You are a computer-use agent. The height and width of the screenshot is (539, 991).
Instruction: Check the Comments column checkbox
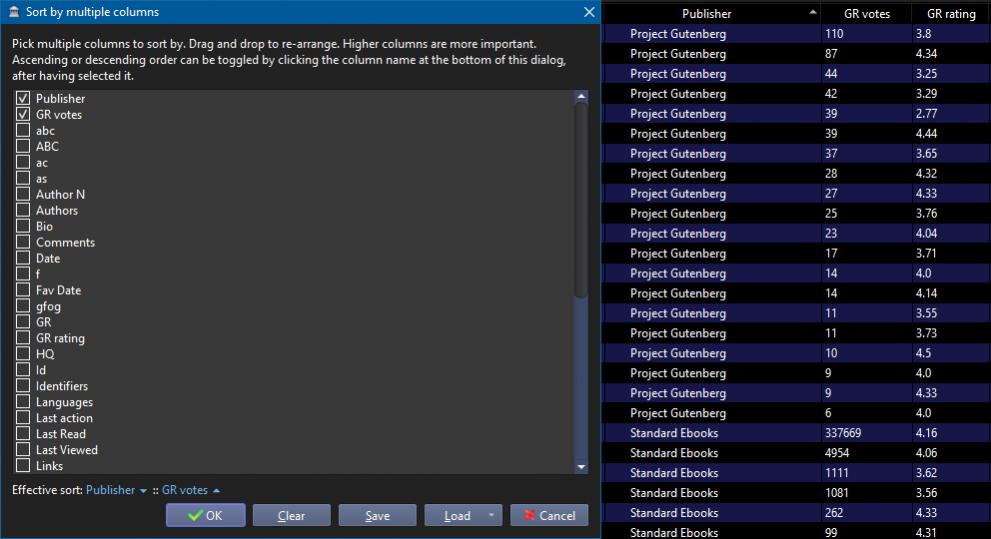point(23,242)
